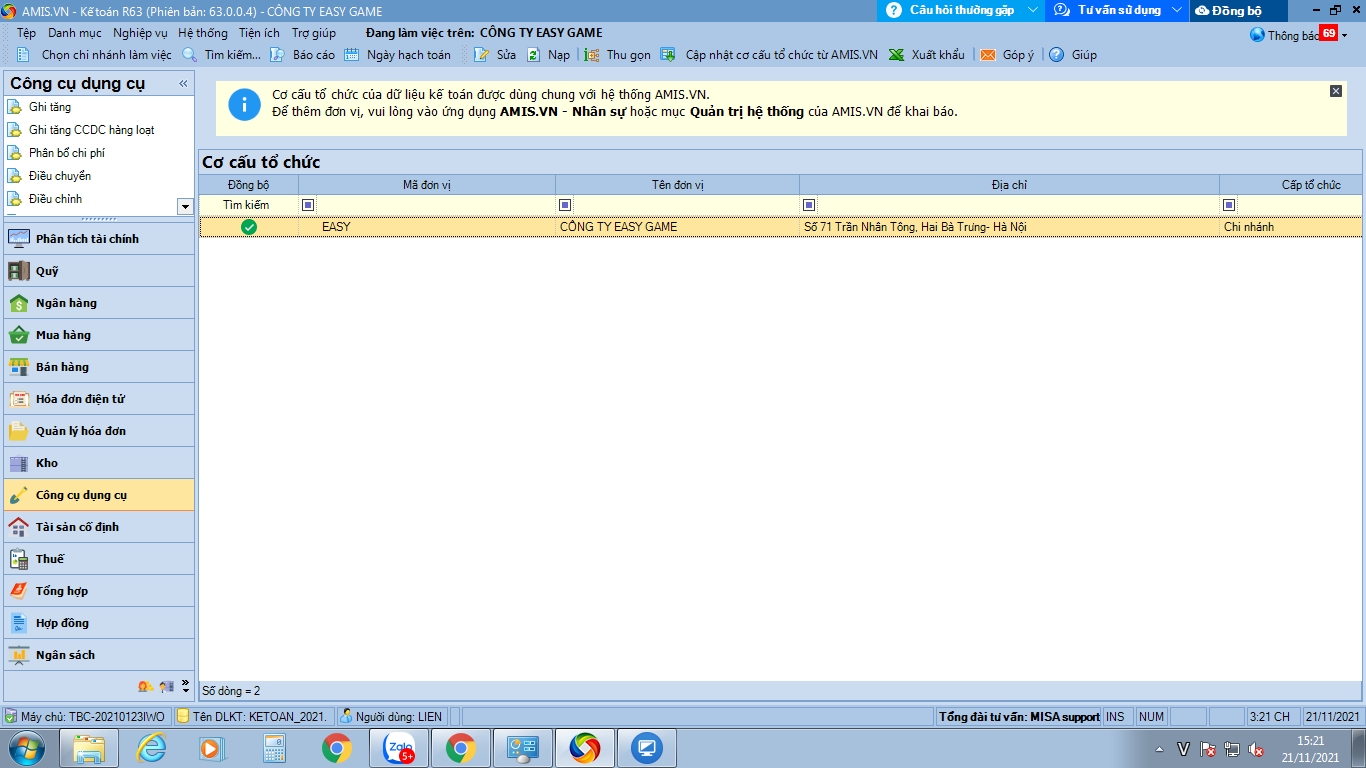
Task: Open the Kho module
Action: click(99, 463)
